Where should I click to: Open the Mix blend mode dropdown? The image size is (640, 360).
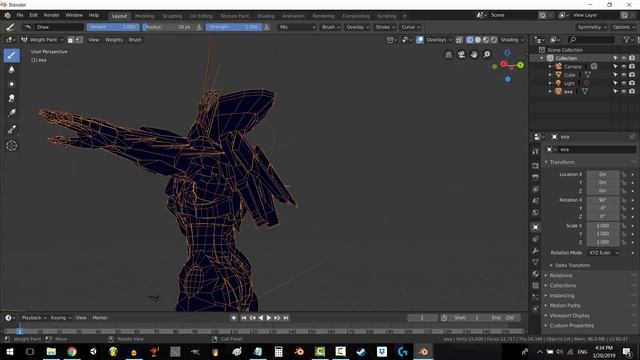pos(297,27)
